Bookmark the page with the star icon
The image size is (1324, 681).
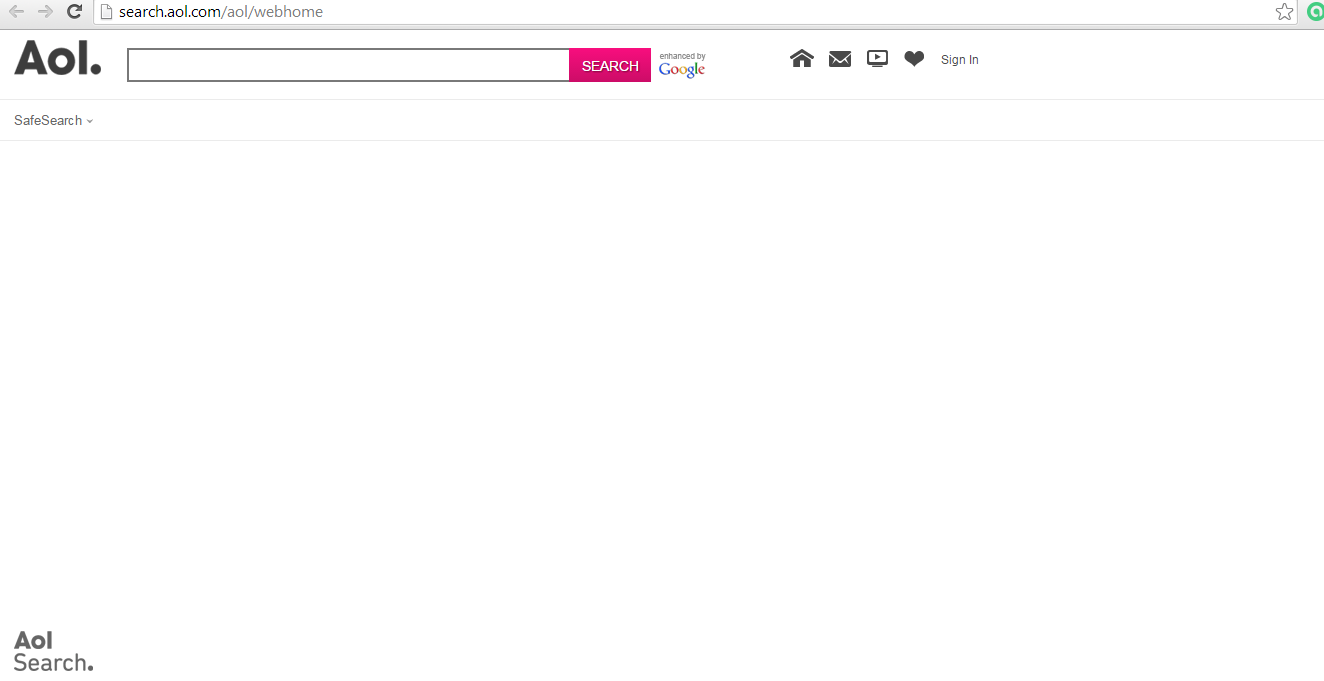pos(1285,12)
